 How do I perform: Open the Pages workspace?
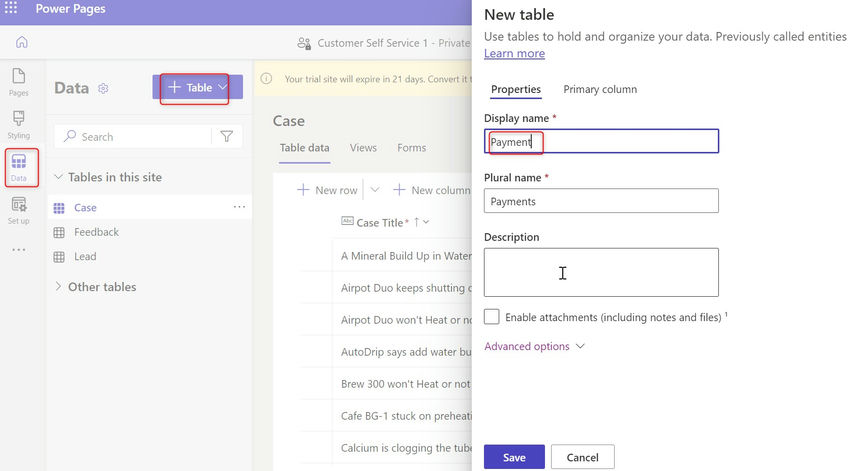(x=19, y=82)
